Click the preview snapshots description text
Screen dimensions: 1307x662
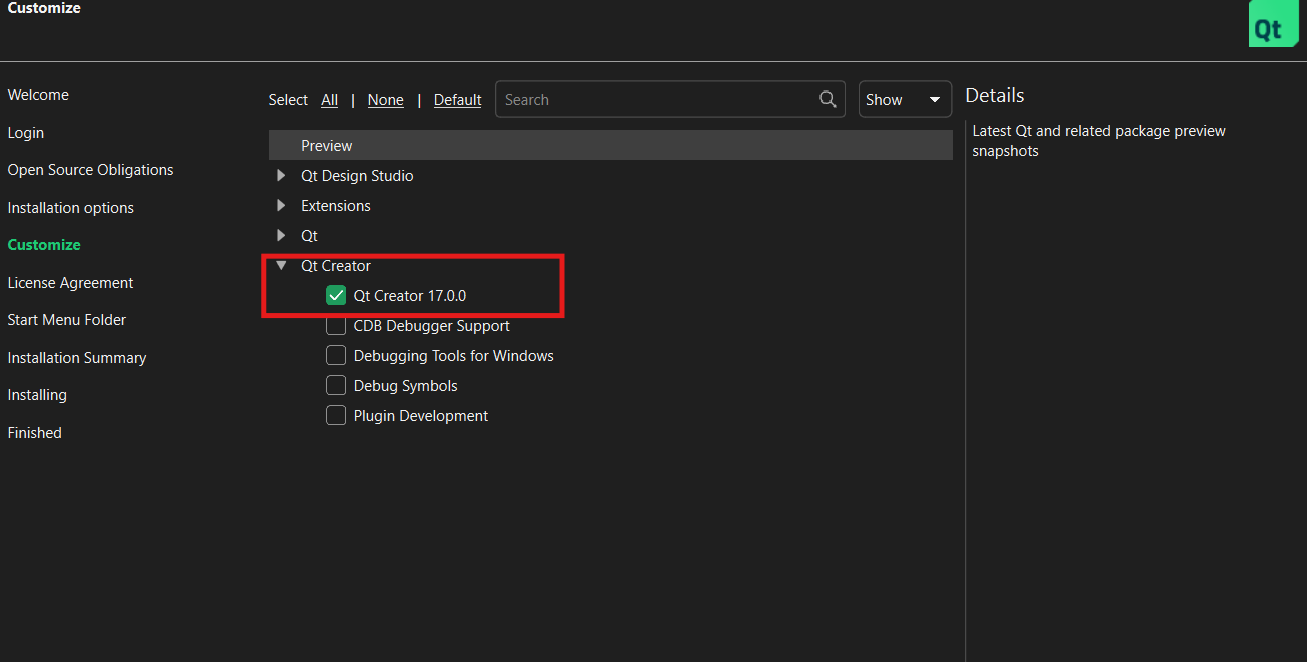pyautogui.click(x=1099, y=141)
